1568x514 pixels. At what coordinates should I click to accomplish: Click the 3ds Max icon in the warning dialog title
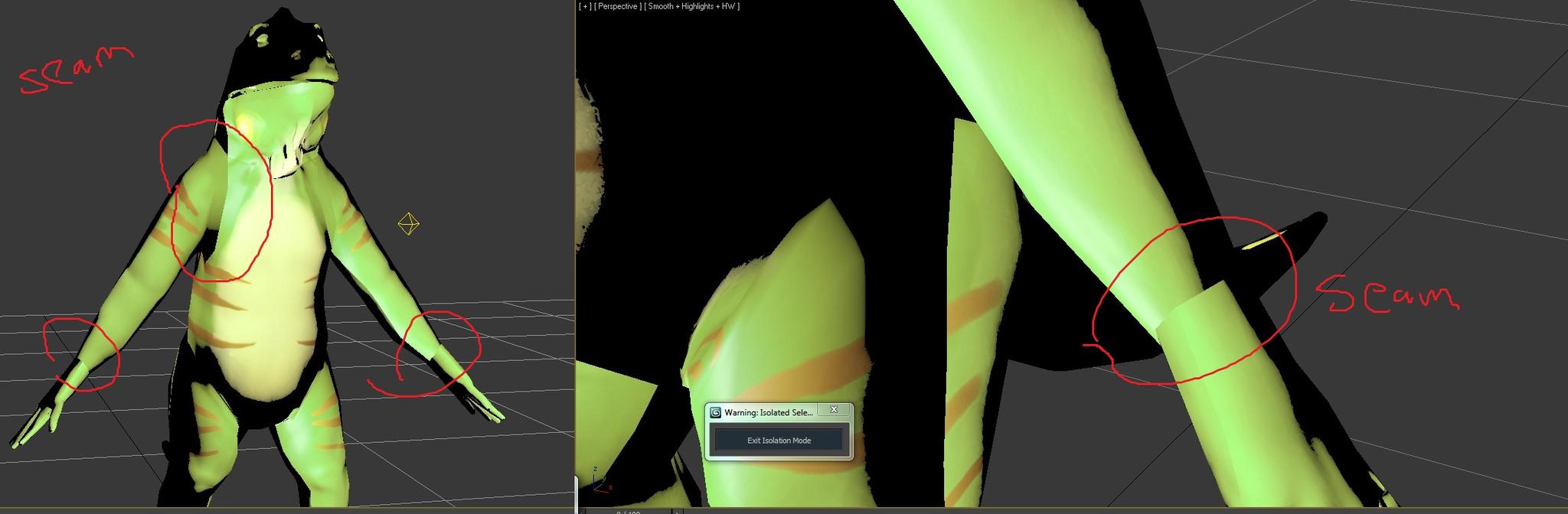click(716, 412)
